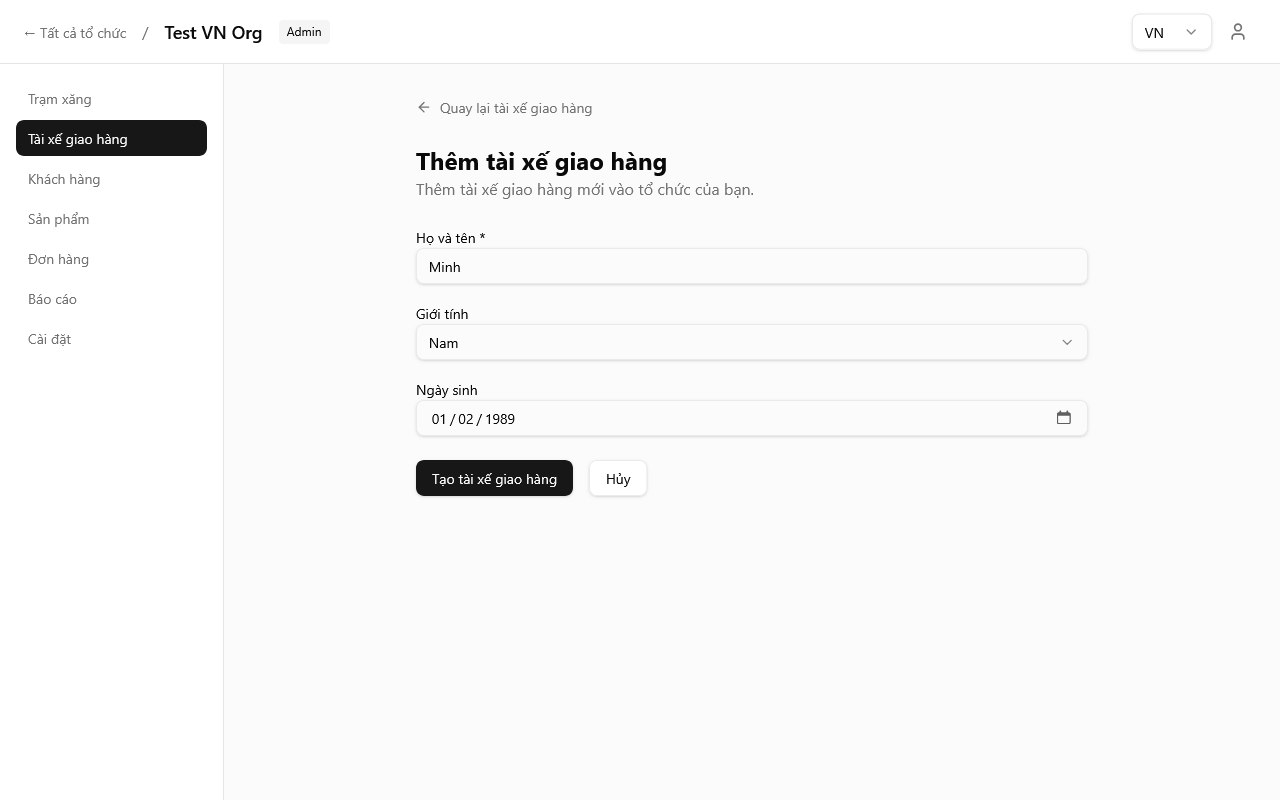Open Cài đặt settings page
1280x800 pixels.
click(x=50, y=339)
